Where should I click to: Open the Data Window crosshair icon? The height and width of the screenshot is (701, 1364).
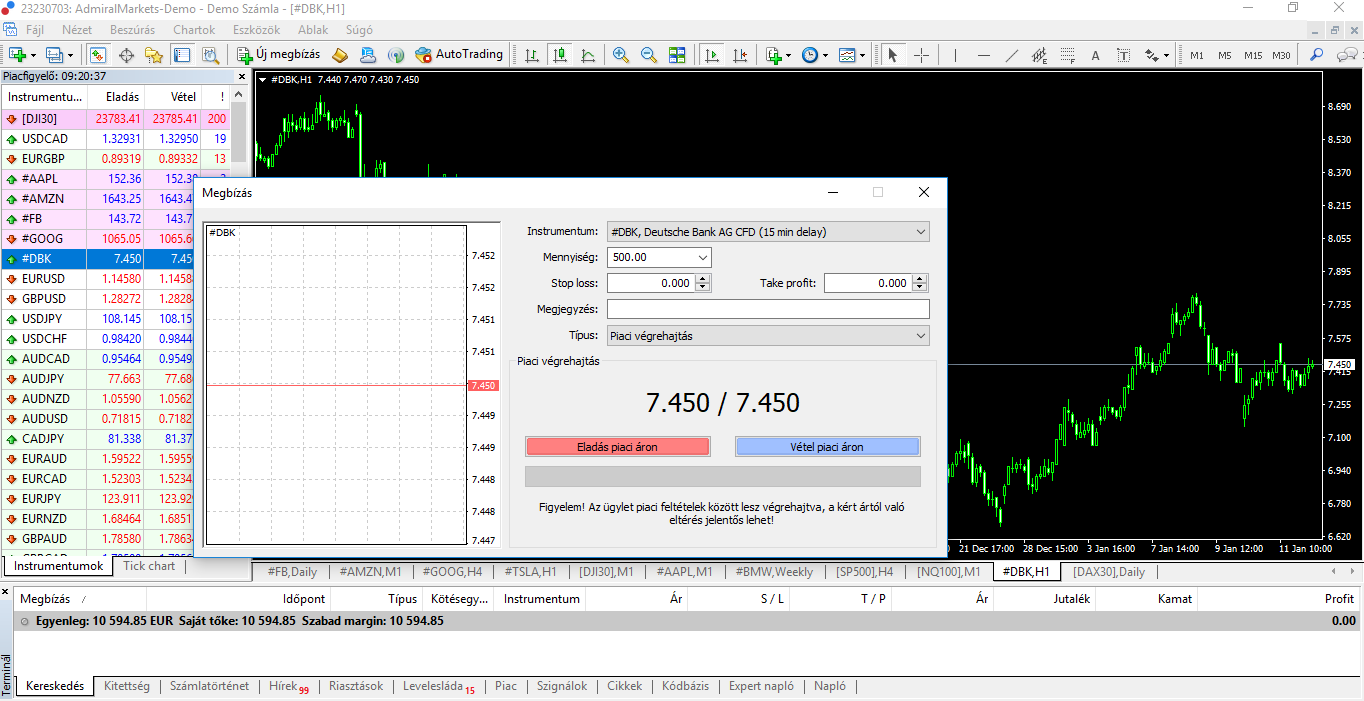(127, 55)
